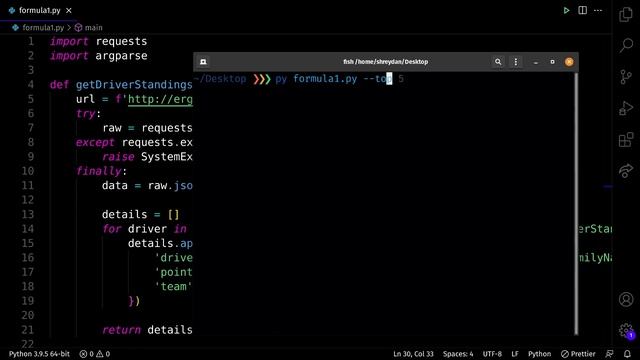Click the formula1.py text in the terminal command
640x360 pixels.
click(x=325, y=79)
